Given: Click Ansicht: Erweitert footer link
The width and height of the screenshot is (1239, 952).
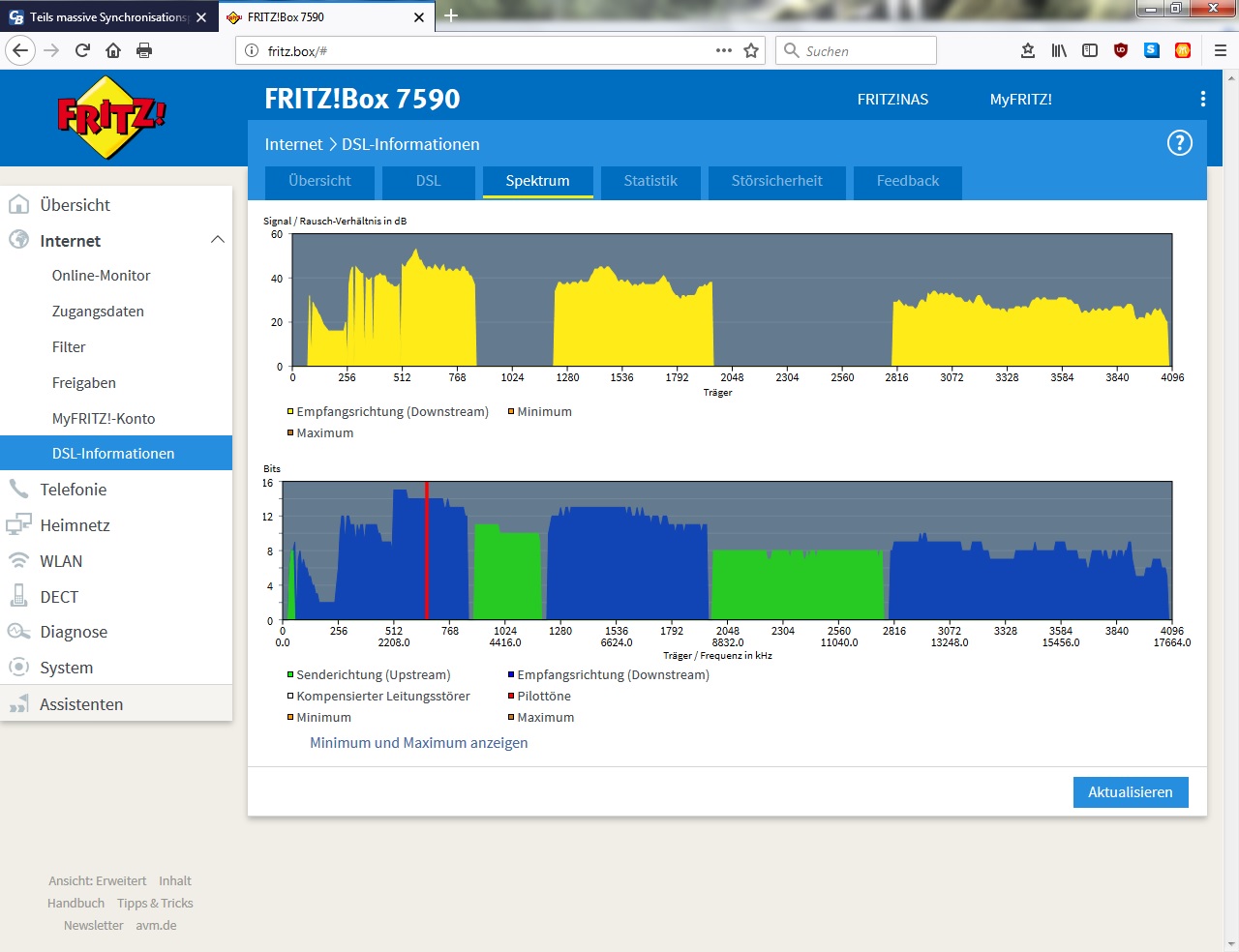Looking at the screenshot, I should (98, 881).
